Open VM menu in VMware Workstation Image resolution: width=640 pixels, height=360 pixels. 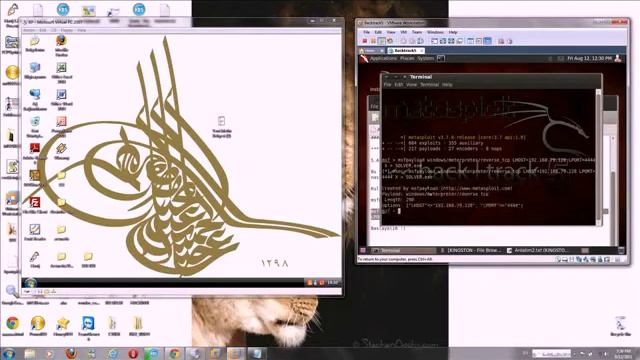pos(404,32)
